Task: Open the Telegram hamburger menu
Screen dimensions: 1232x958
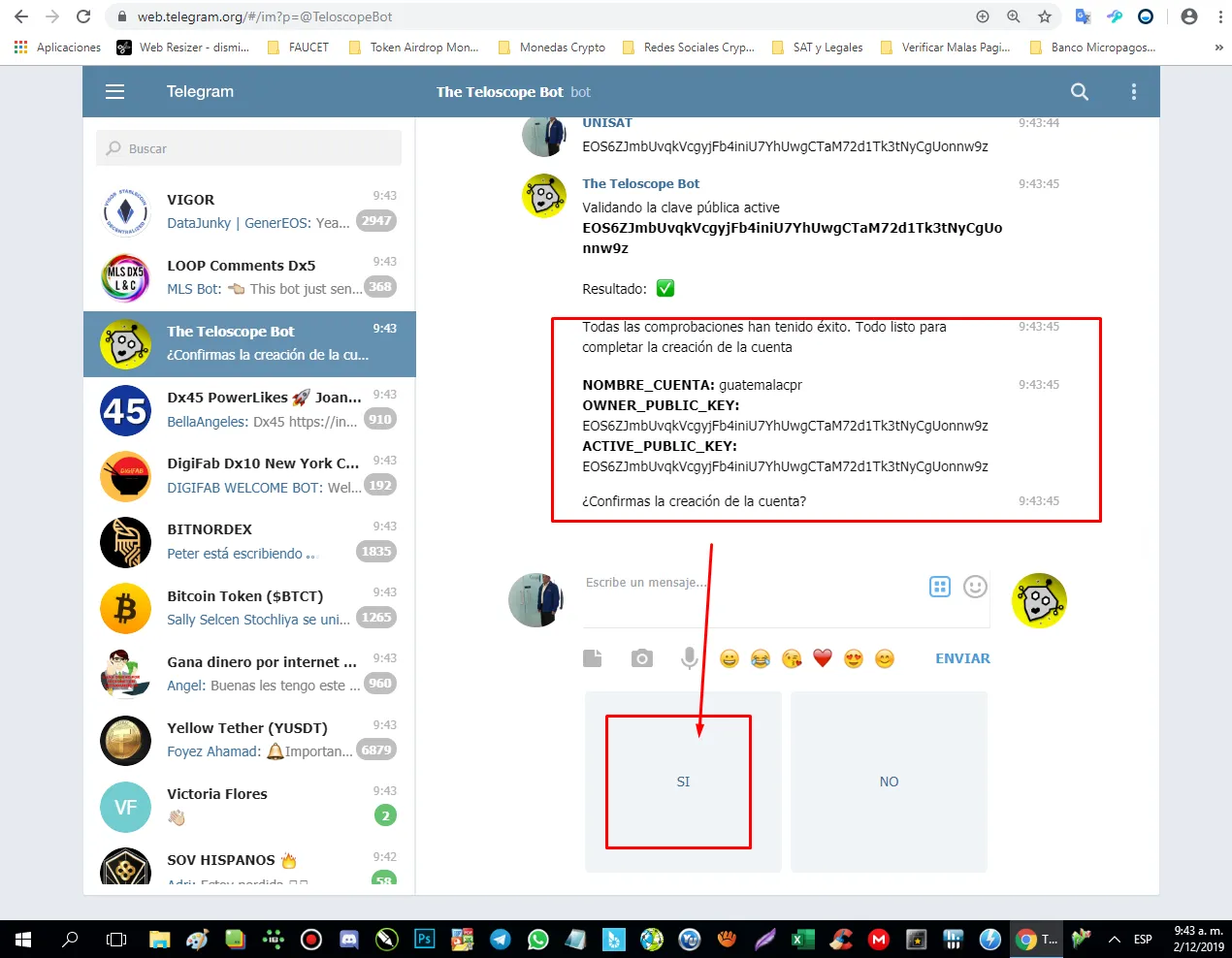Action: click(x=114, y=92)
